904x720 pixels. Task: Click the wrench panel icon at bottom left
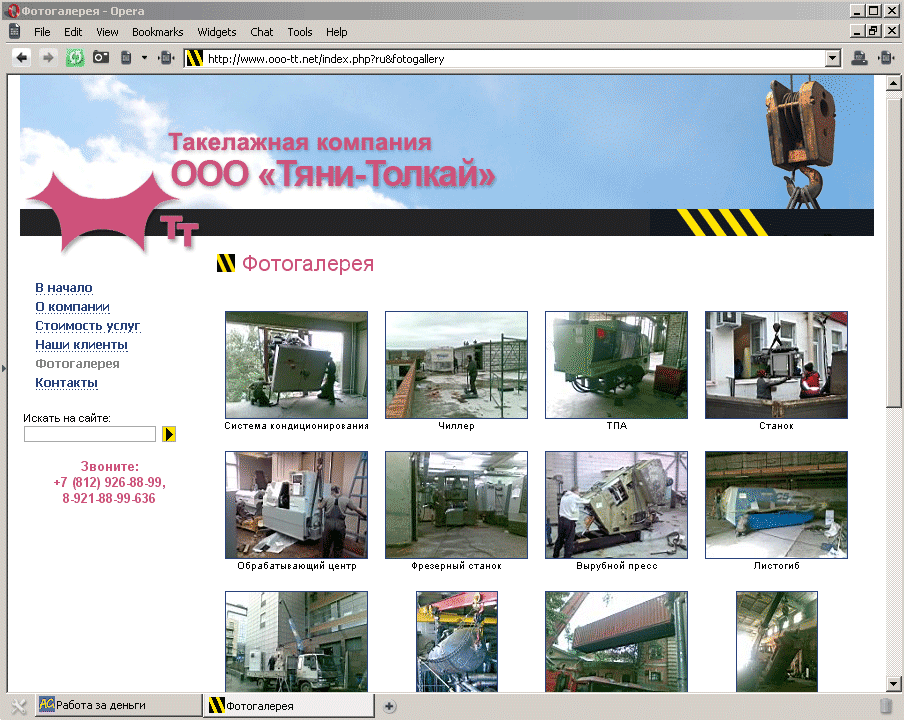click(x=18, y=706)
